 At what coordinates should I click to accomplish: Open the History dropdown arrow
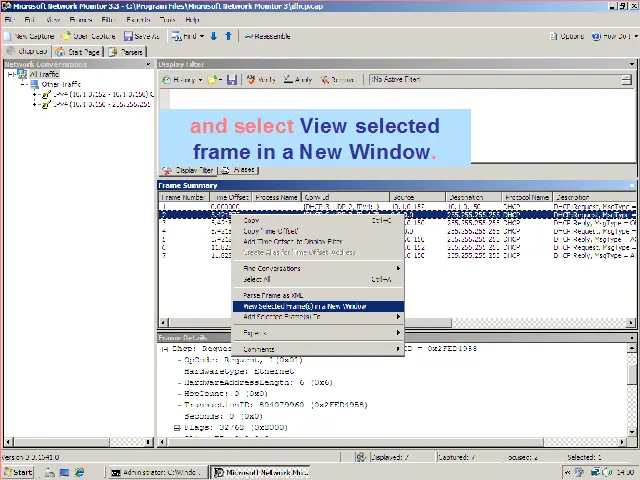[x=200, y=80]
